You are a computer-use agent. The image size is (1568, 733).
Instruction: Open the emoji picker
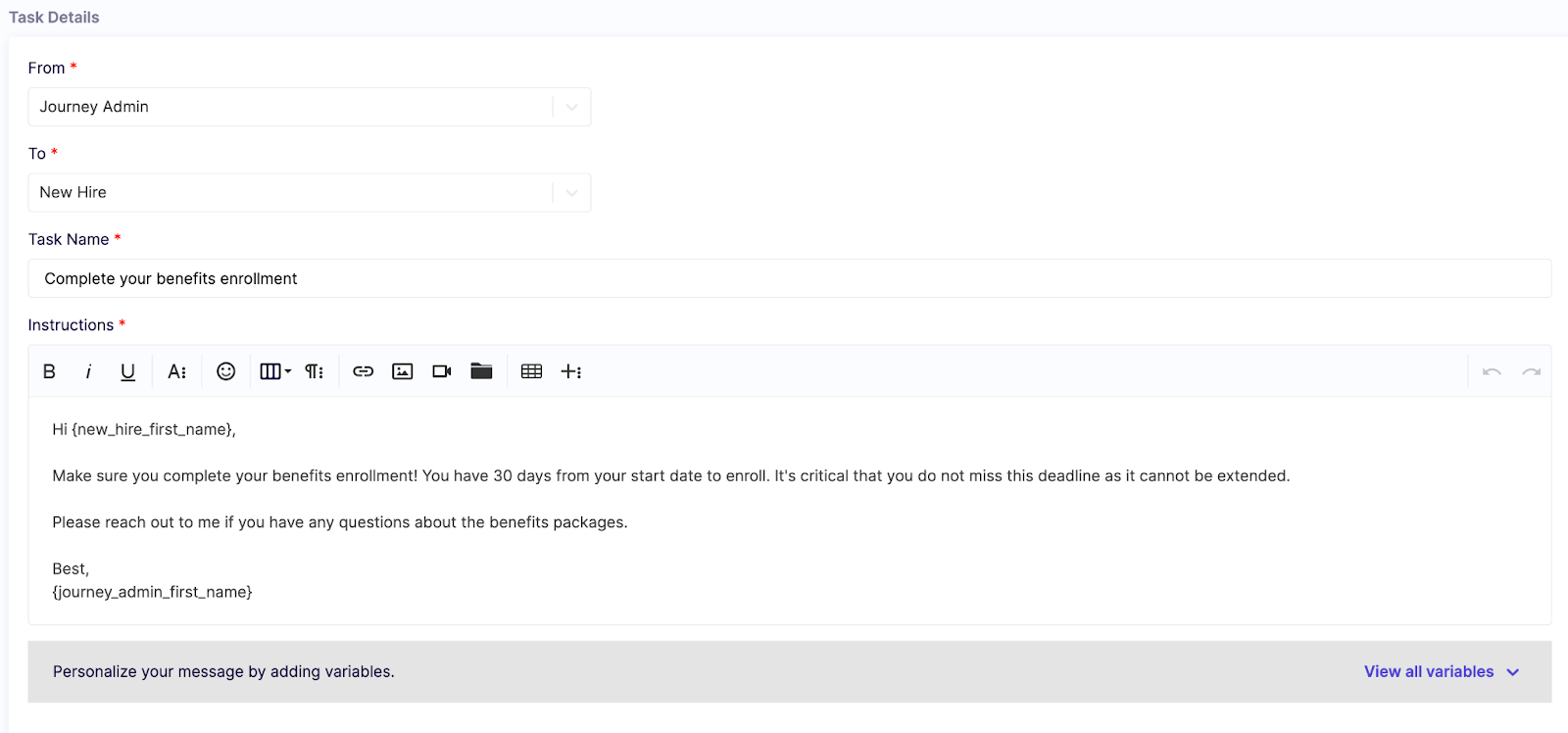(225, 371)
